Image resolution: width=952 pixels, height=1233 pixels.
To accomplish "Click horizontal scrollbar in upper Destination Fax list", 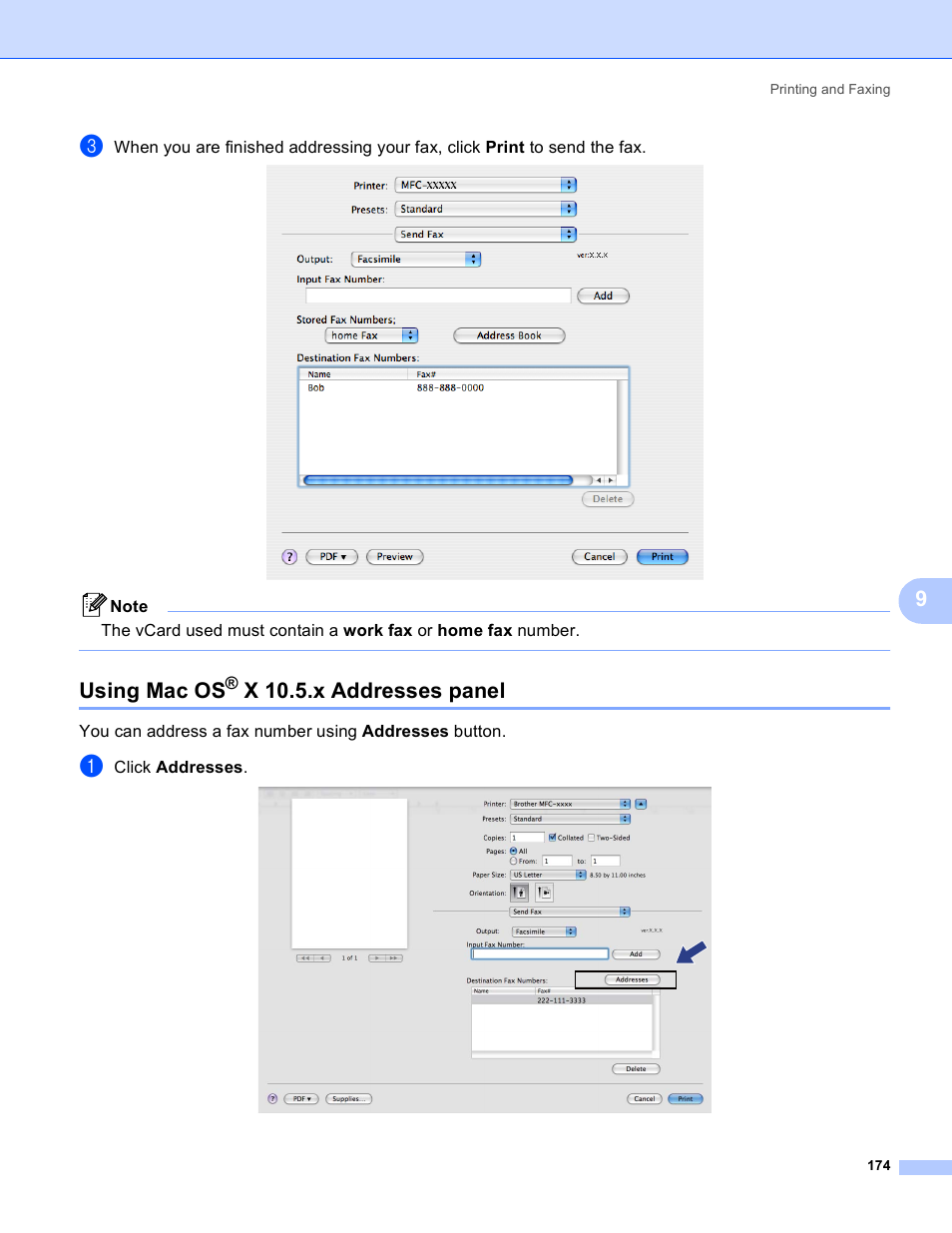I will pyautogui.click(x=438, y=480).
